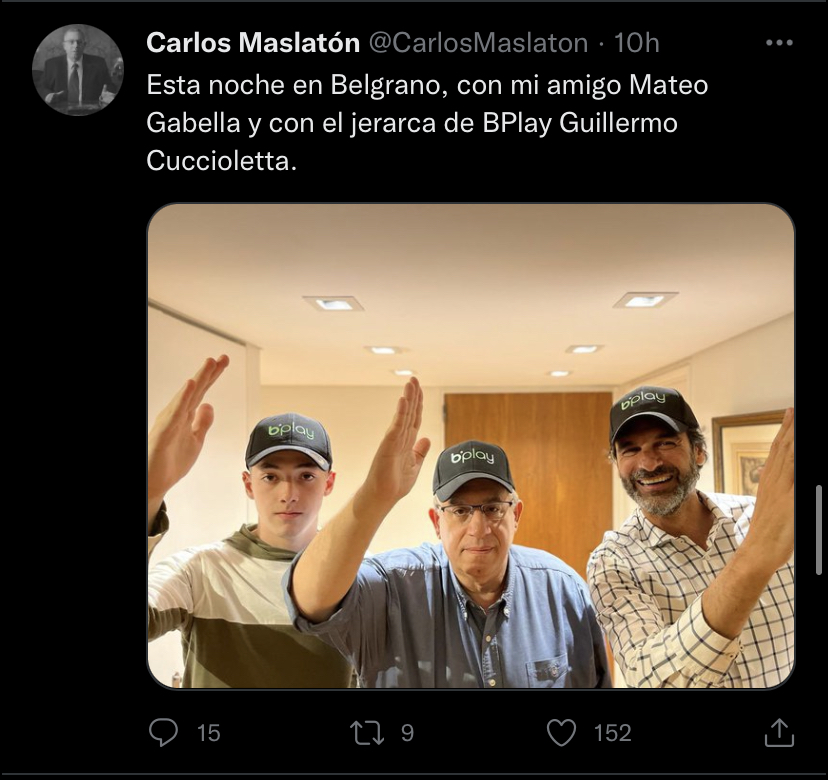Viewport: 828px width, 780px height.
Task: Click the @CarlosMaslaton handle
Action: [x=479, y=43]
